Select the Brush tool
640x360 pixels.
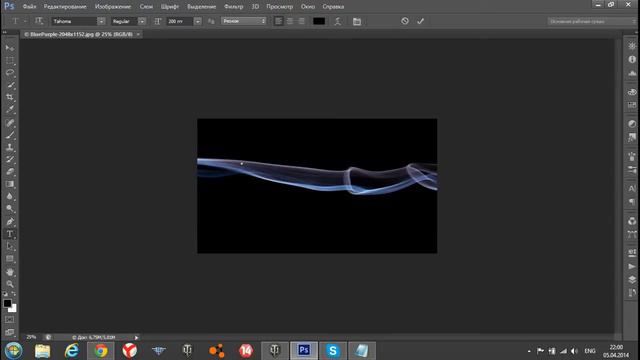tap(10, 135)
